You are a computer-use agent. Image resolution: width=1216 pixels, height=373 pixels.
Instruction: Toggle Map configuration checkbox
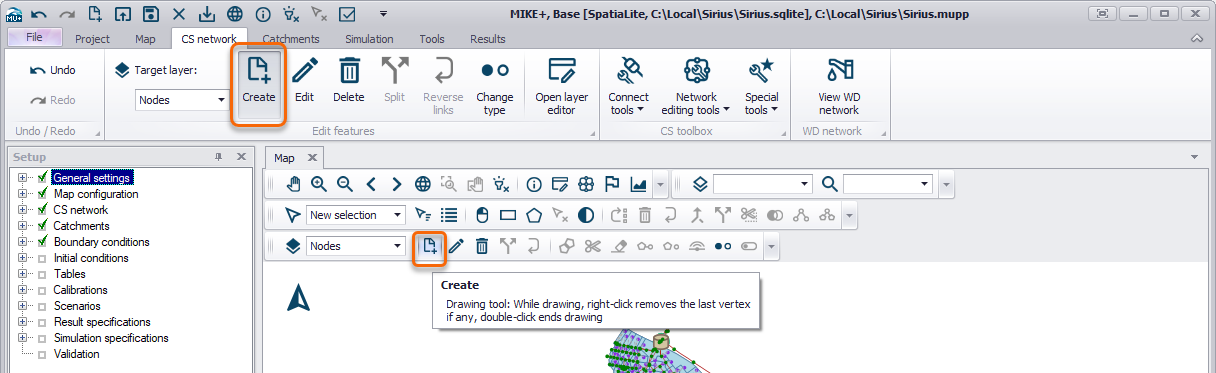[x=42, y=194]
